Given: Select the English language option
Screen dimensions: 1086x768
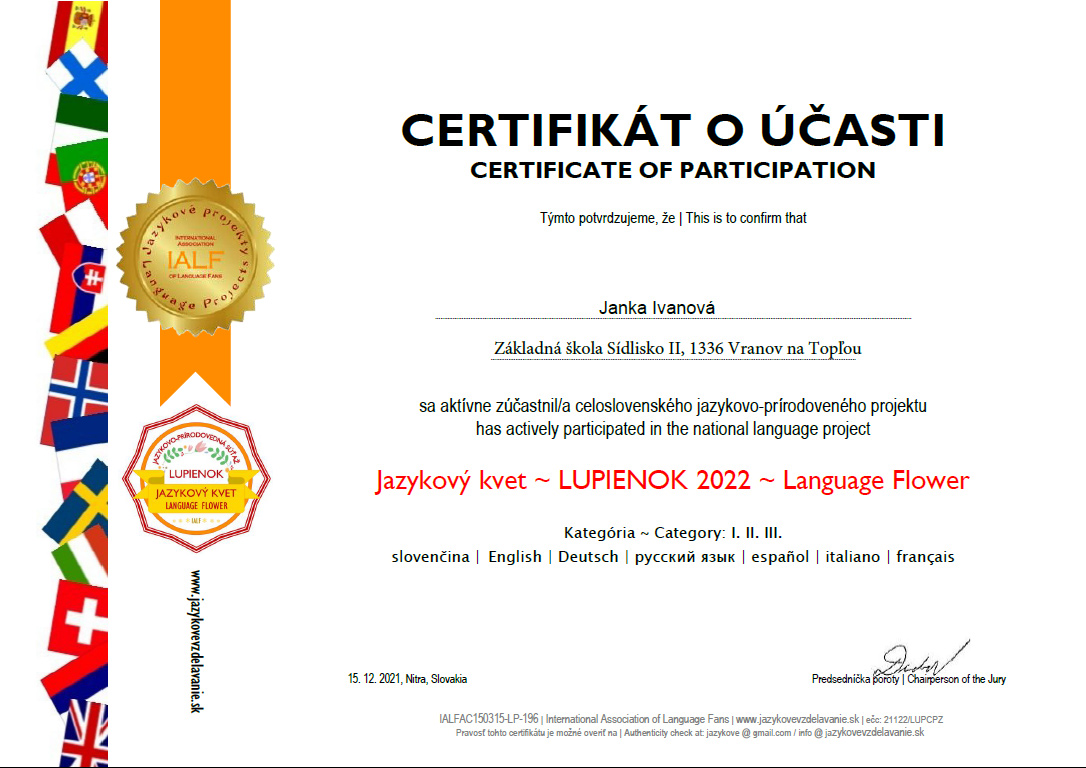Looking at the screenshot, I should tap(514, 557).
